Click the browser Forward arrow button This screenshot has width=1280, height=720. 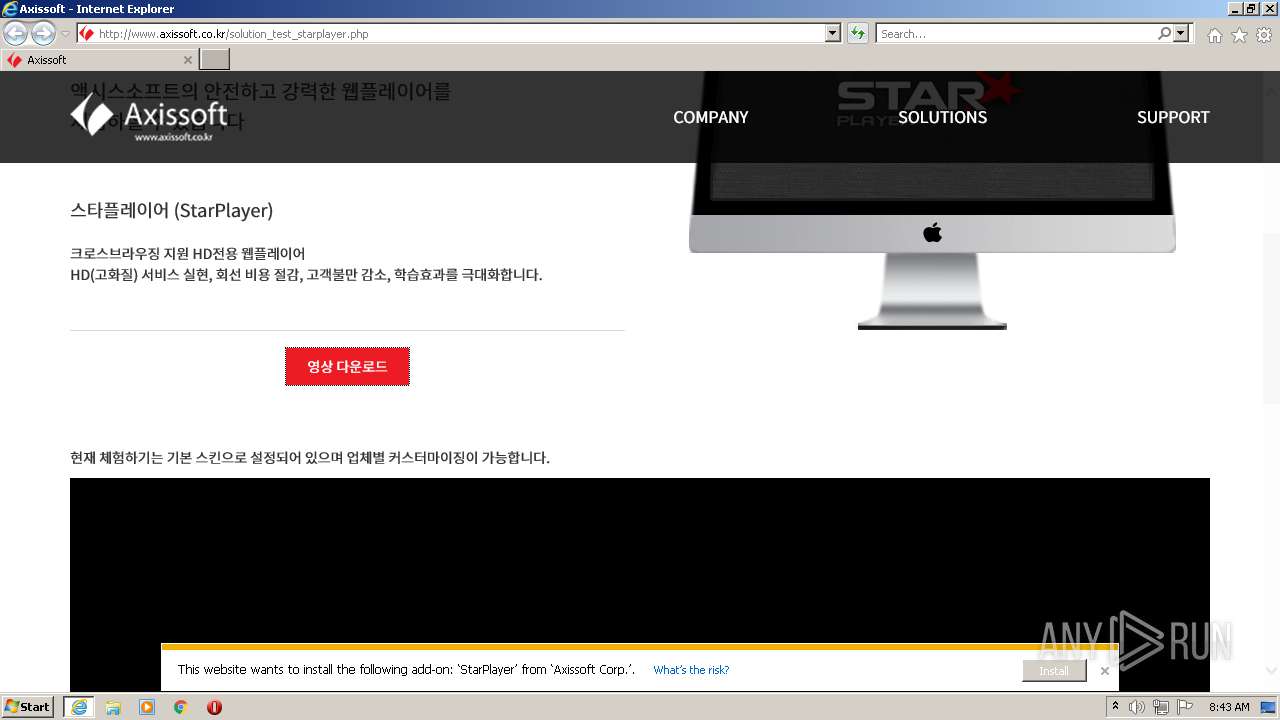point(43,33)
